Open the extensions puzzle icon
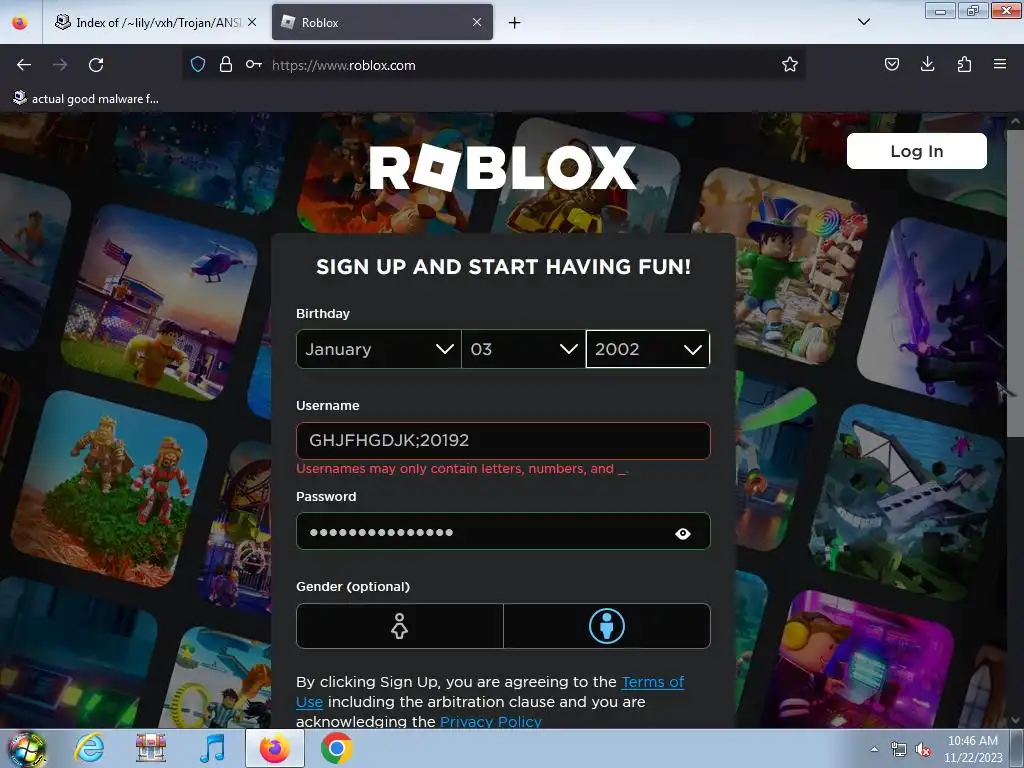1024x768 pixels. point(964,65)
